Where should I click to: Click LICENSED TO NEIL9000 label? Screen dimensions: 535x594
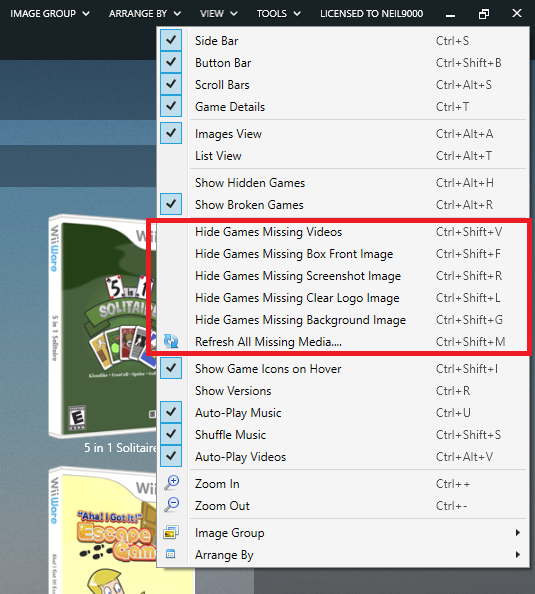click(x=371, y=14)
